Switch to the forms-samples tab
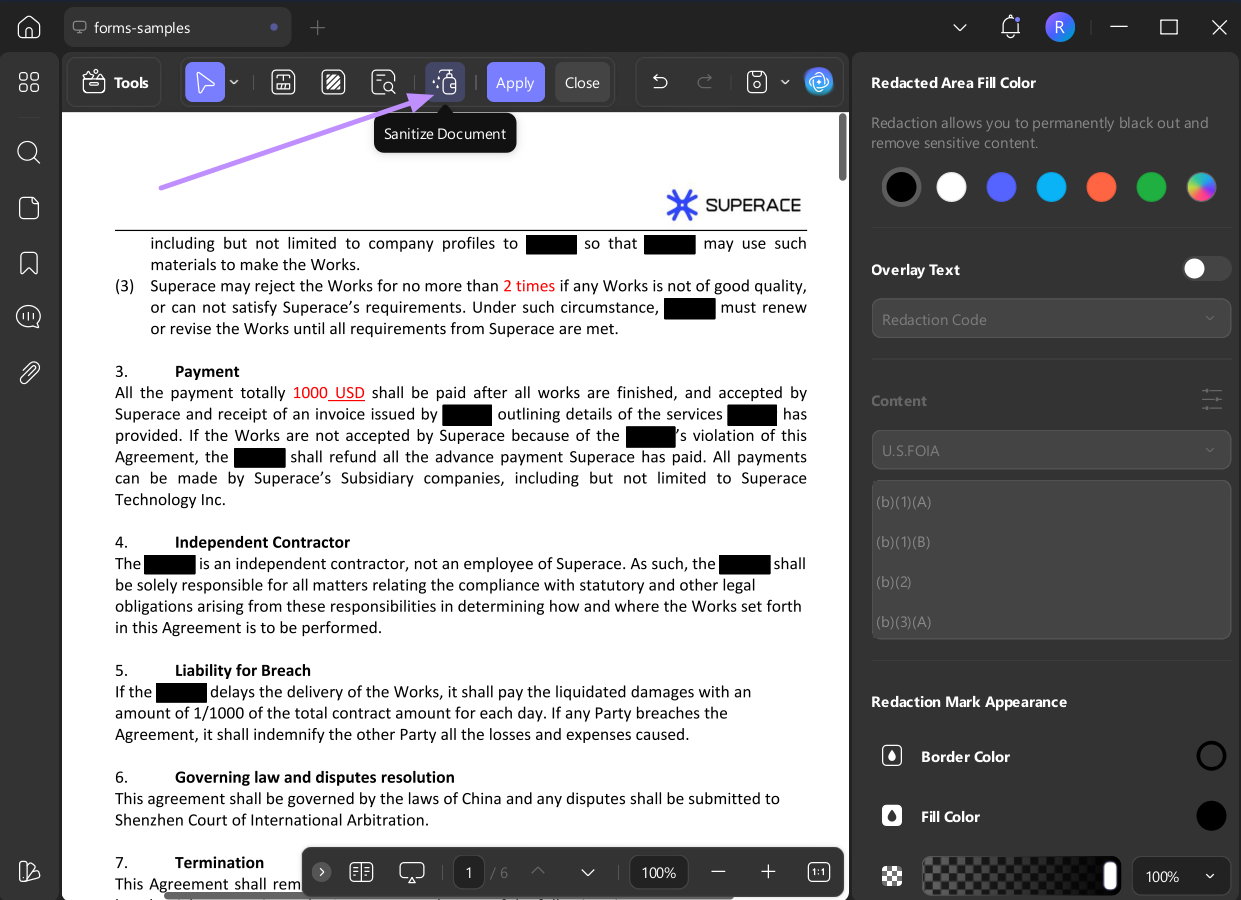The height and width of the screenshot is (900, 1241). [x=178, y=28]
